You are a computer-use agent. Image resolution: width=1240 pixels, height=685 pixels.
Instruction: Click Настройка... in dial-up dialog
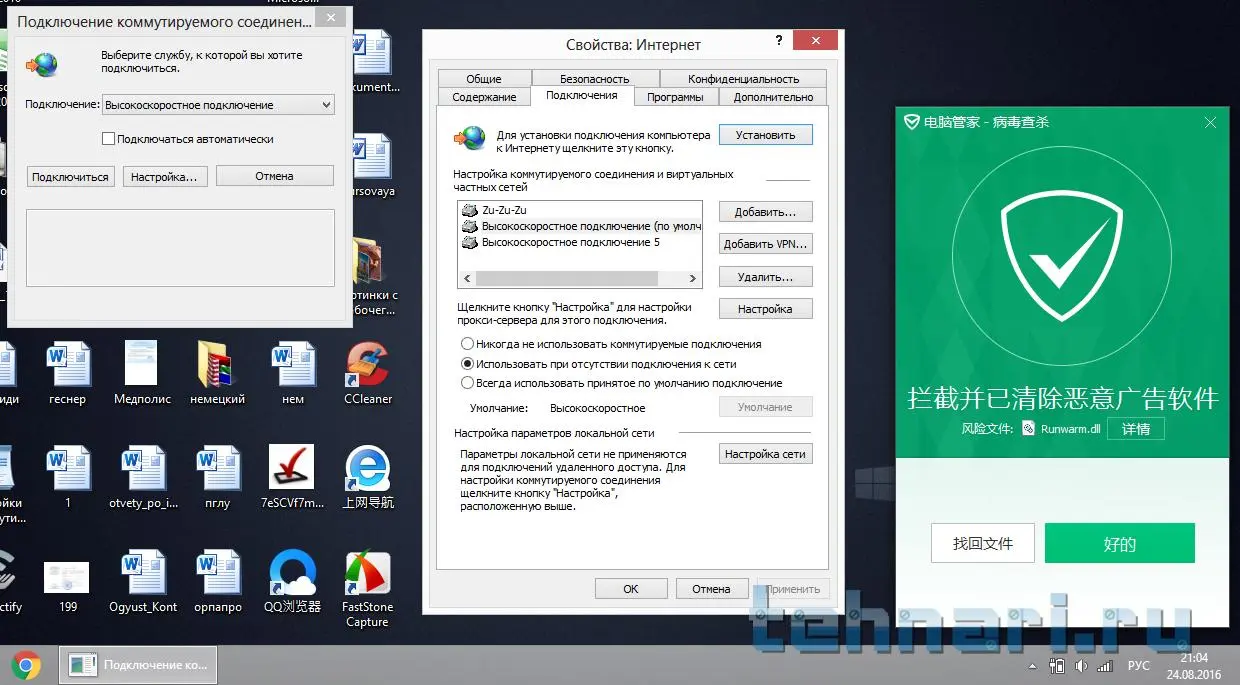tap(165, 177)
